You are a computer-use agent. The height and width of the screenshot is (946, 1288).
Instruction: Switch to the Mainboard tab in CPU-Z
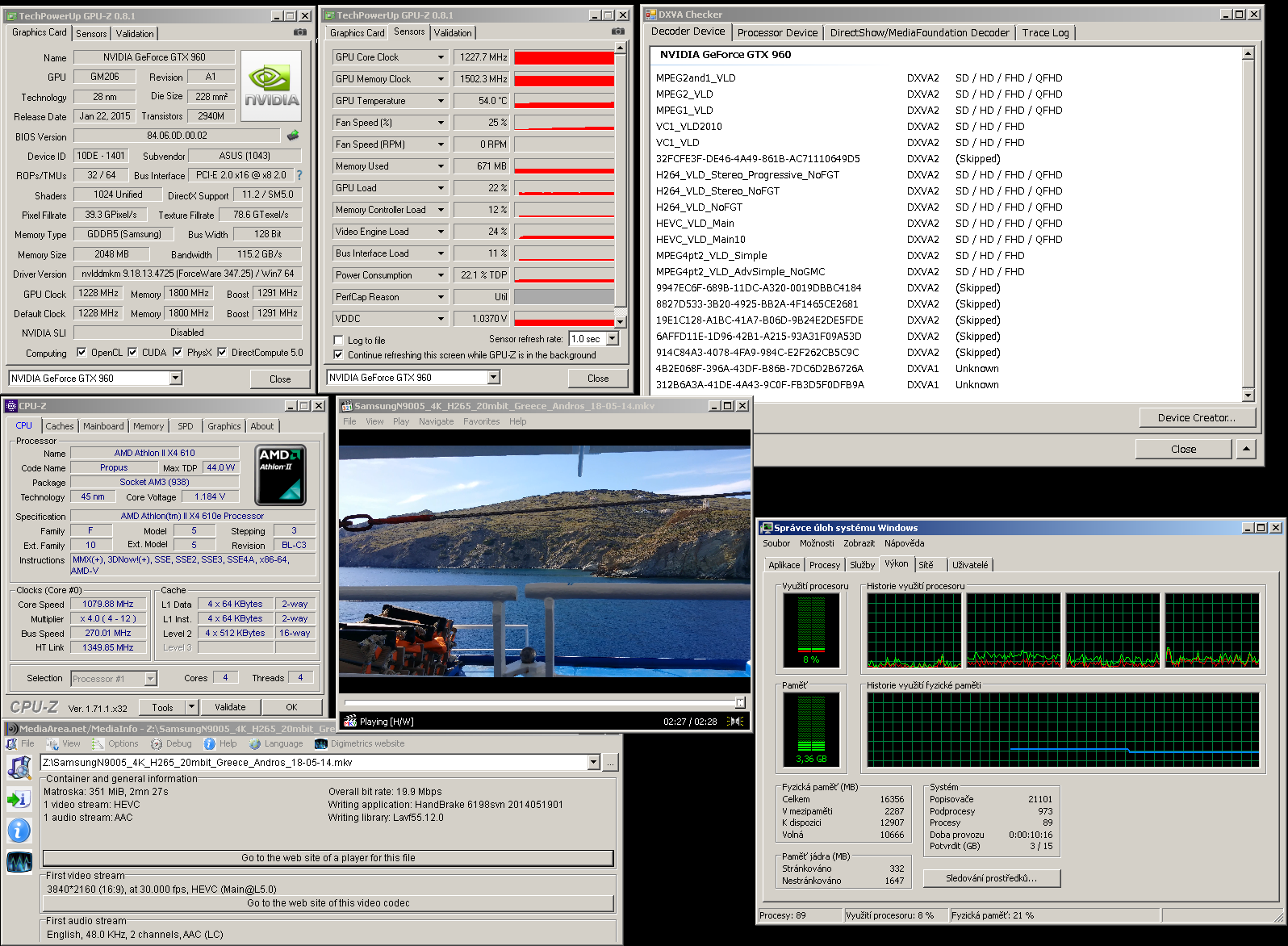(103, 426)
